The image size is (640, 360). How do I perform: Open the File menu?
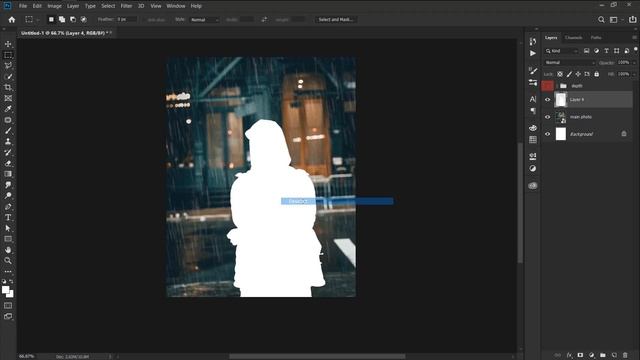[23, 6]
